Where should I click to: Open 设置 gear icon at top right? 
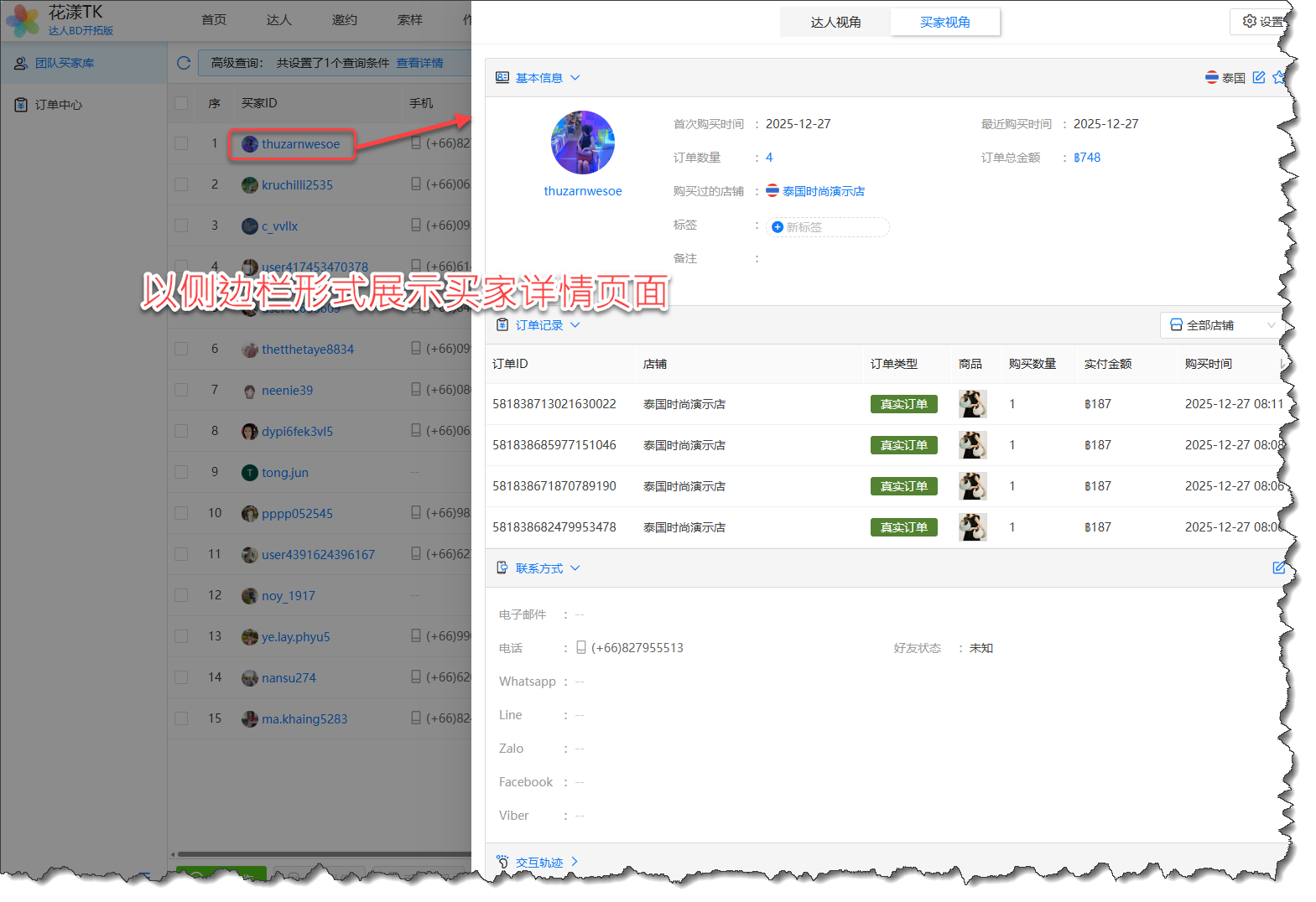1250,21
